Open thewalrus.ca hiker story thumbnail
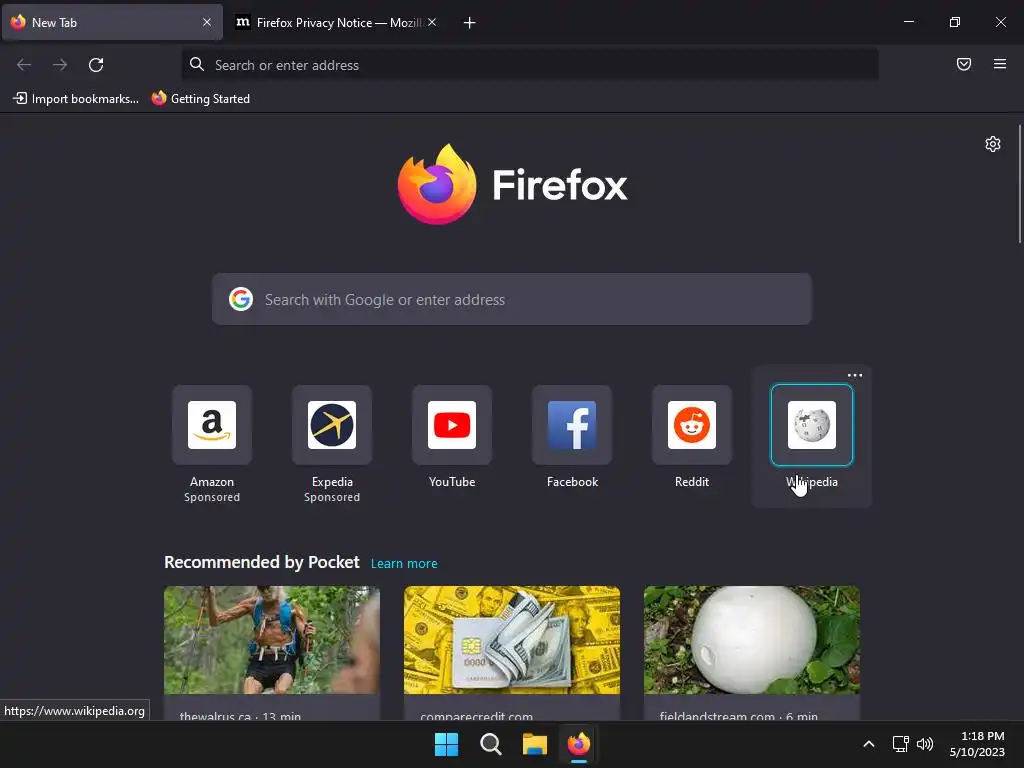 (x=272, y=640)
